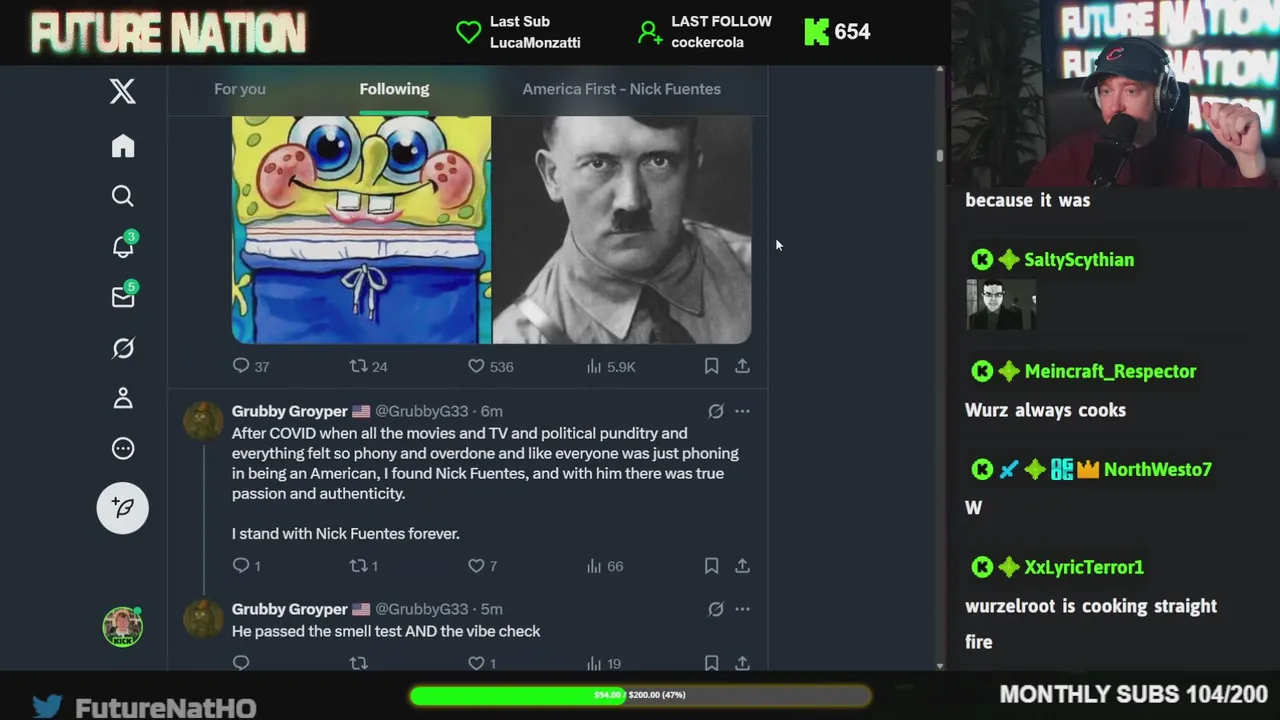
Task: Open SaltyScythian's chat image emote
Action: click(1001, 304)
